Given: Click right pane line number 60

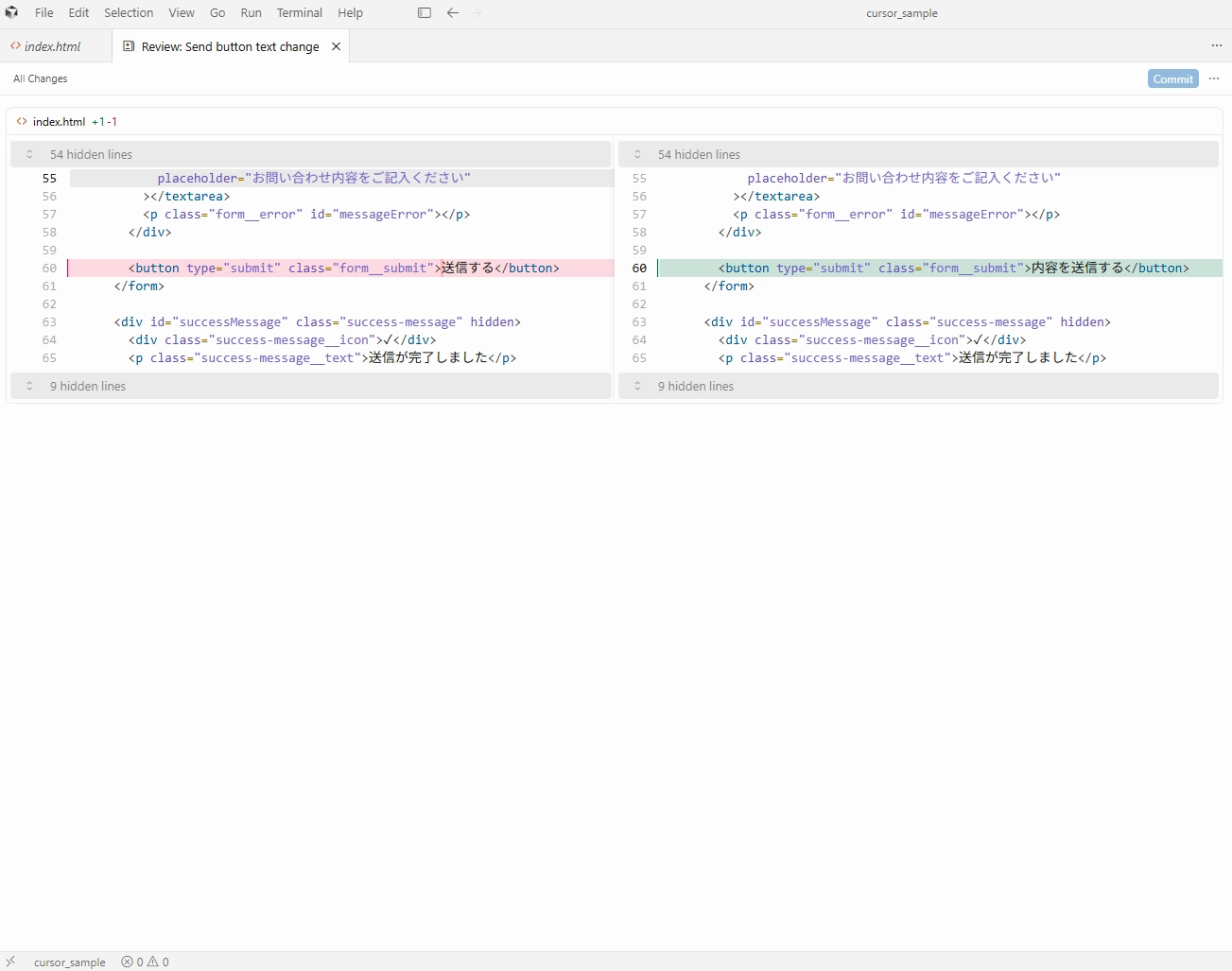Looking at the screenshot, I should (x=639, y=269).
